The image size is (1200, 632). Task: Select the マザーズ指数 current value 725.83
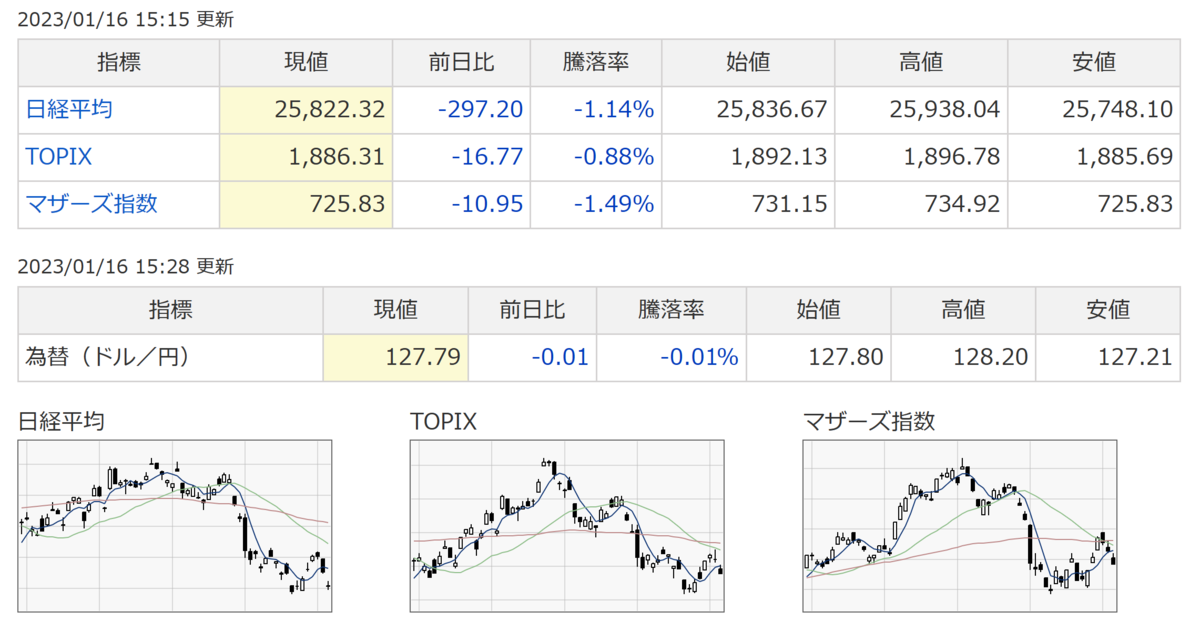[349, 204]
